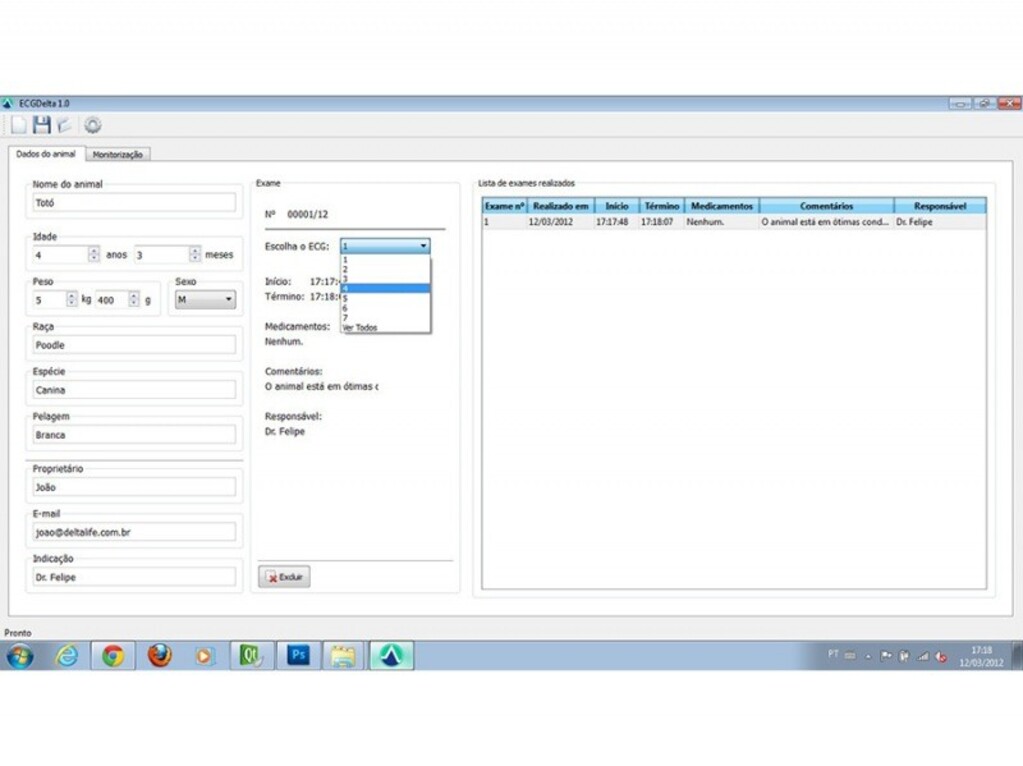Open Photoshop from the taskbar
This screenshot has height=766, width=1023.
click(x=298, y=656)
